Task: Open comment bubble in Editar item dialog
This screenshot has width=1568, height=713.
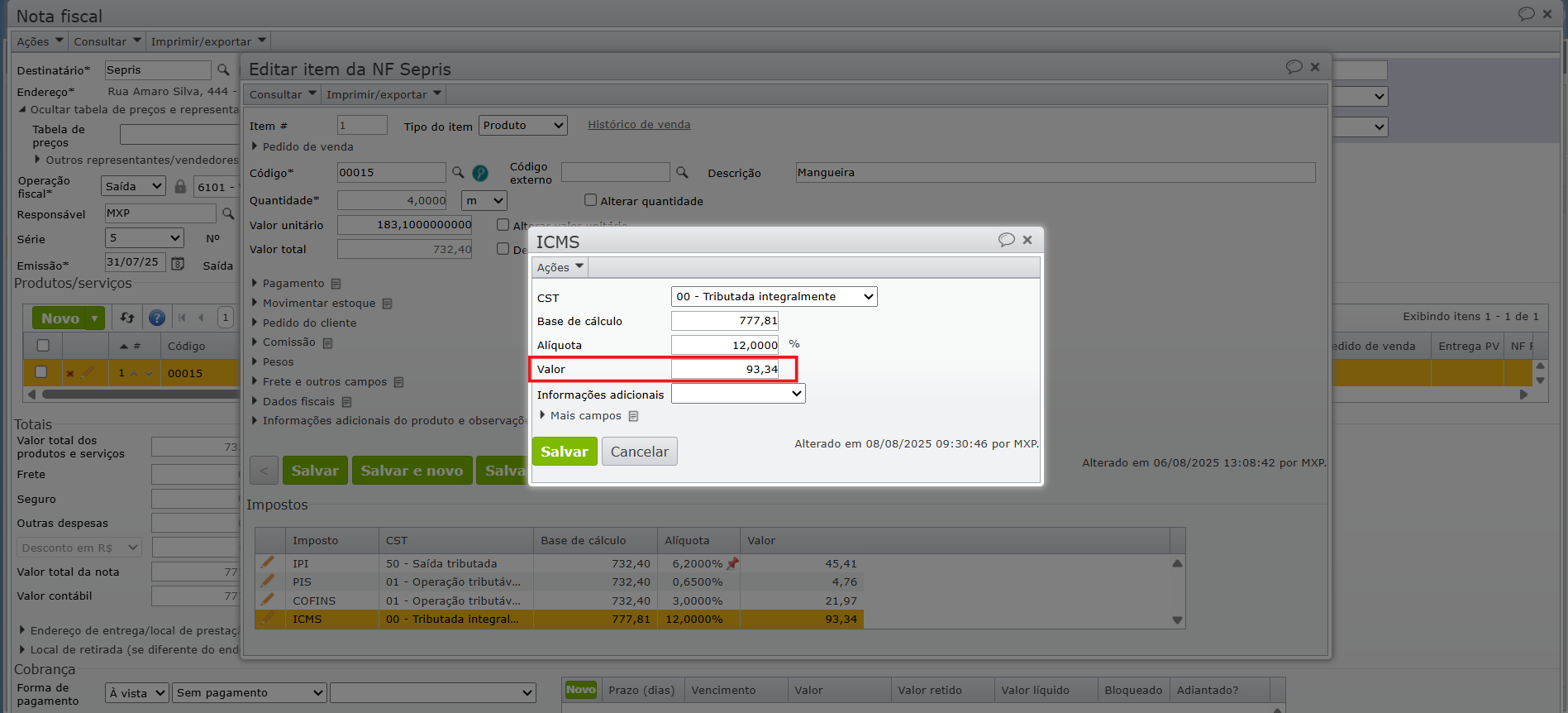Action: 1294,67
